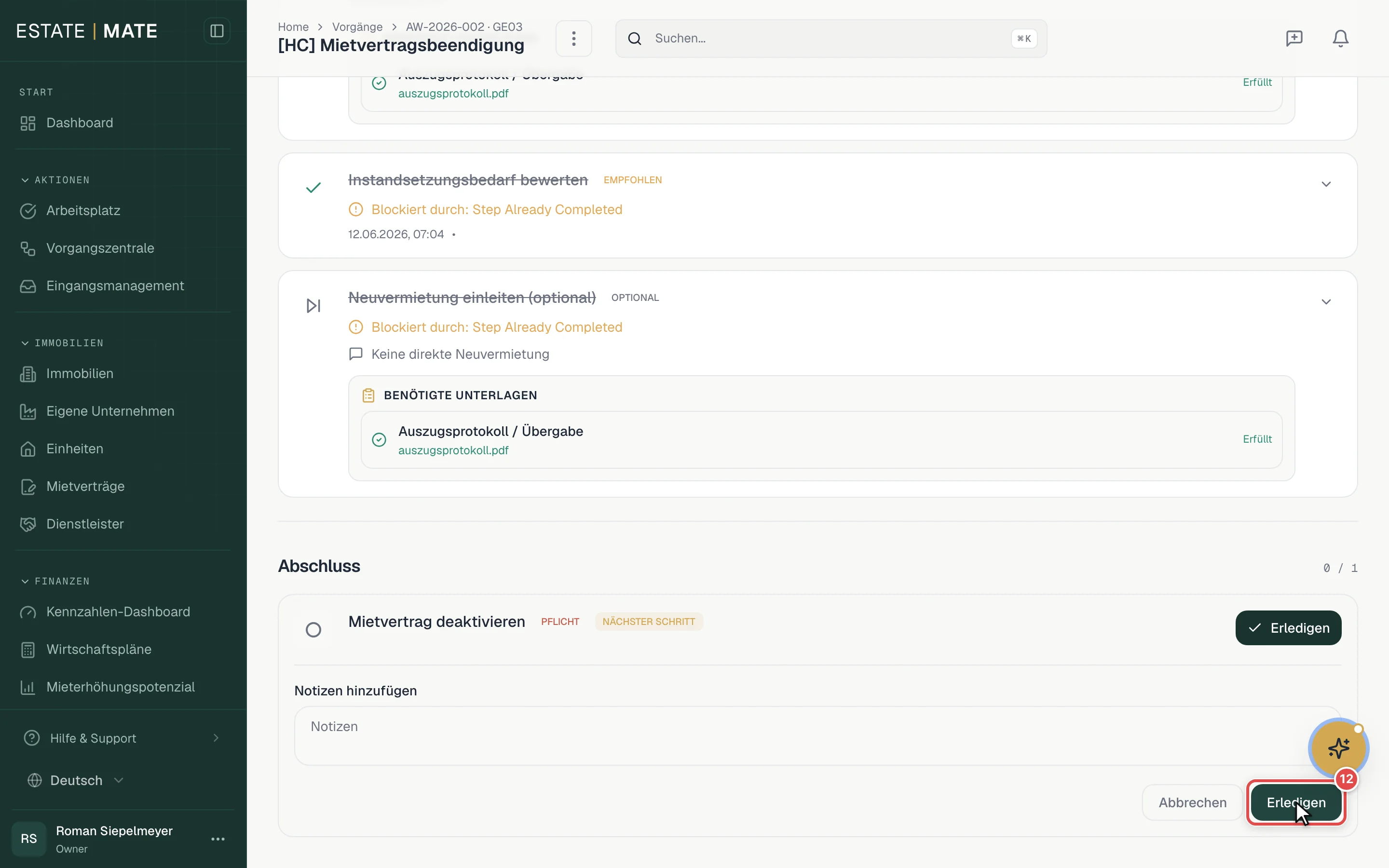Click the Mieterhöhungspotenzial chart icon
Viewport: 1389px width, 868px height.
pyautogui.click(x=27, y=687)
